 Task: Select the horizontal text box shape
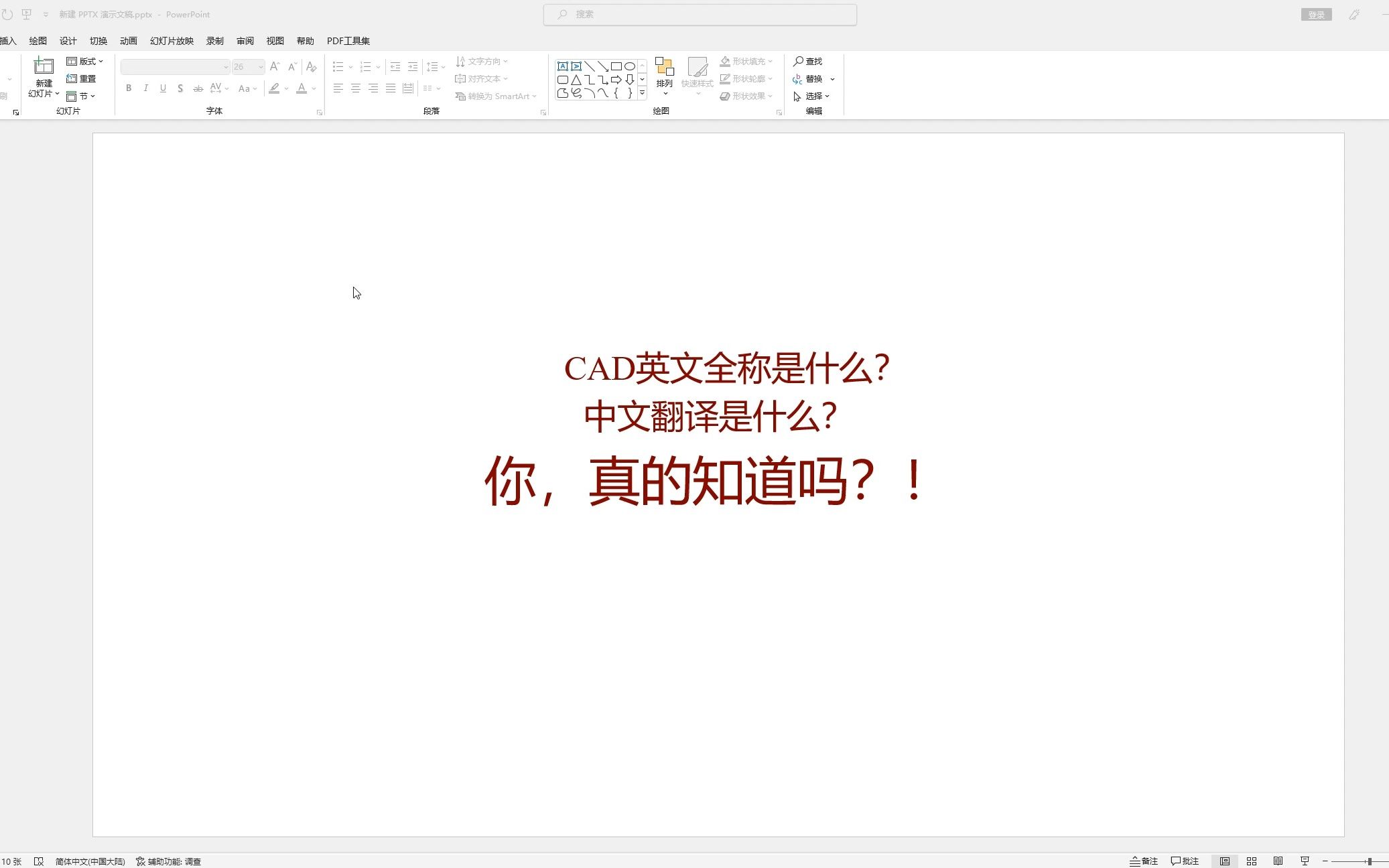(x=563, y=66)
